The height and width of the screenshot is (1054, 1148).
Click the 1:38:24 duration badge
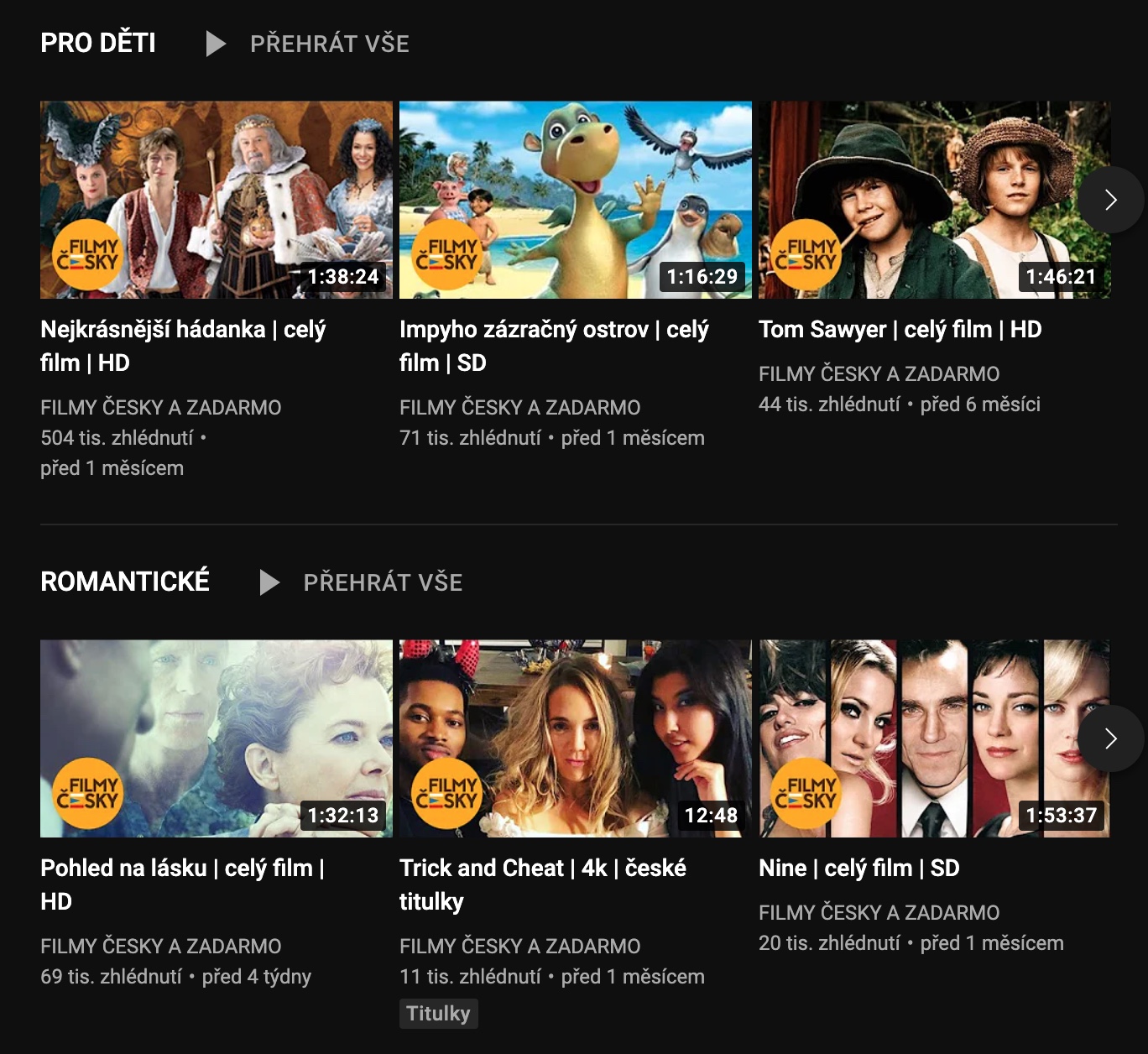[x=343, y=277]
